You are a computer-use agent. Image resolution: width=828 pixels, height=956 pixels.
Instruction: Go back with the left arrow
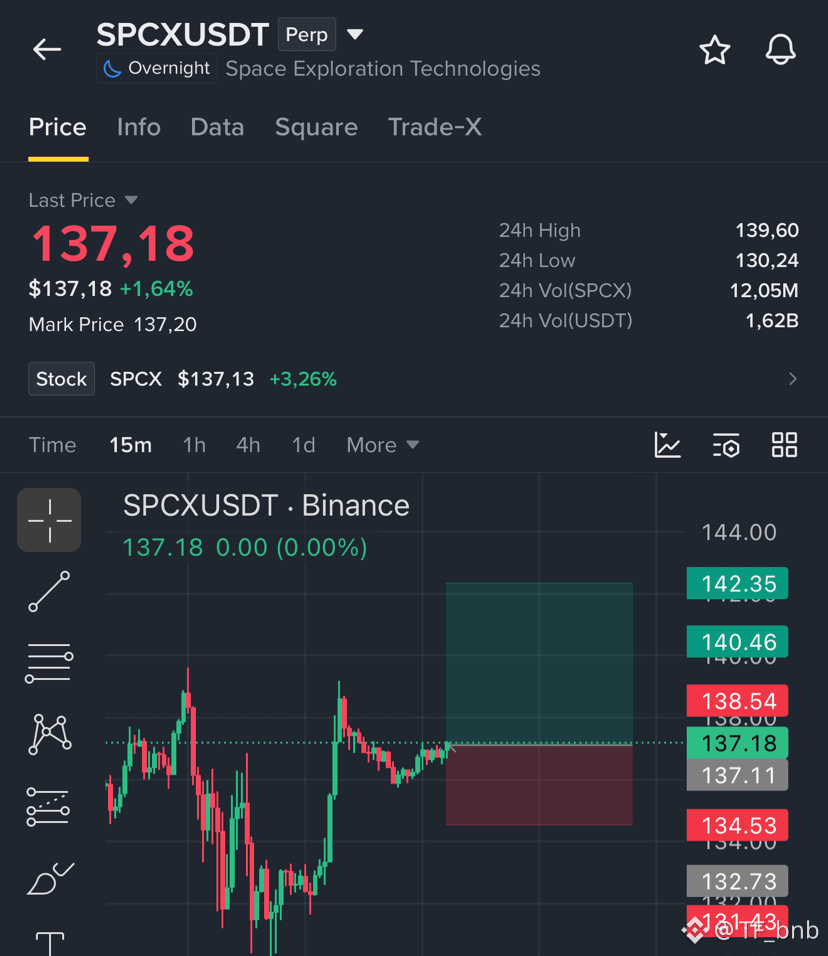[47, 49]
